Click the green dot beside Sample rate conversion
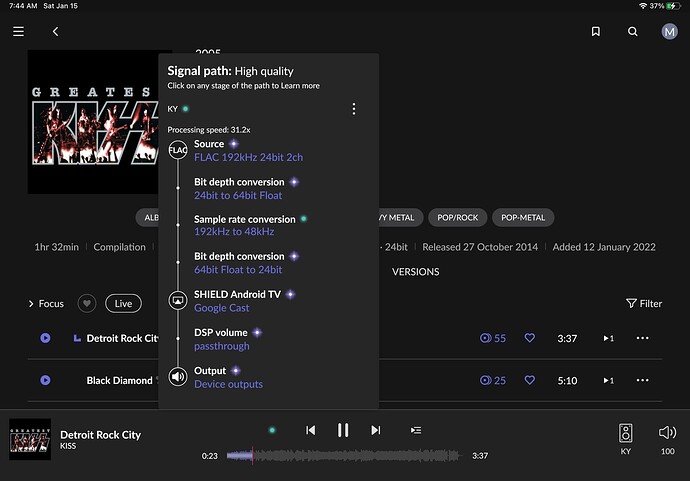Image resolution: width=690 pixels, height=481 pixels. coord(304,219)
